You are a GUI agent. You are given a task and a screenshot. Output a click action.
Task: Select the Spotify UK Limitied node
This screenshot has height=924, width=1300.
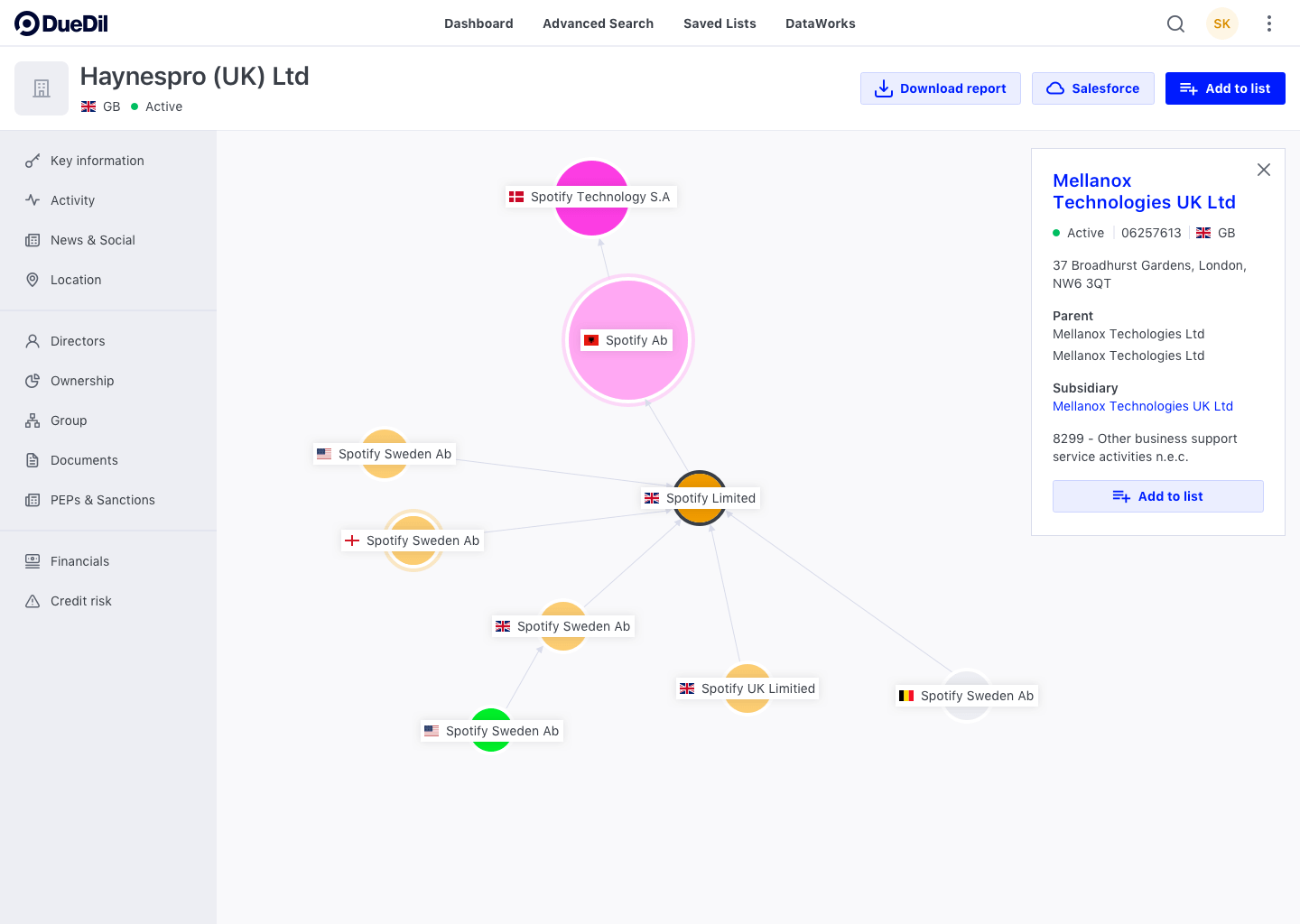(747, 688)
